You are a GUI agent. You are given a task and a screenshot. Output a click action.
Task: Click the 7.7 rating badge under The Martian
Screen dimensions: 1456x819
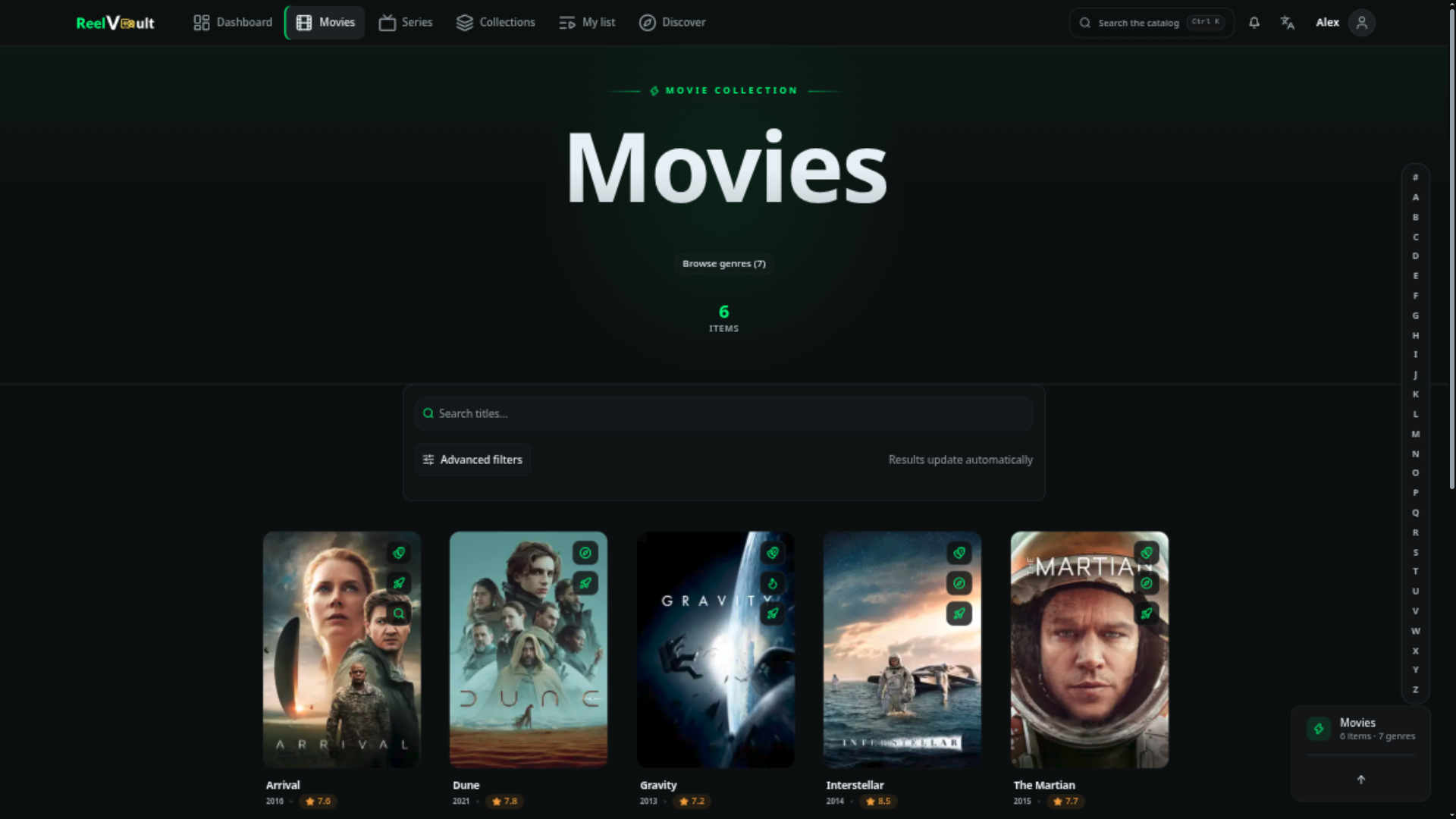(1065, 802)
